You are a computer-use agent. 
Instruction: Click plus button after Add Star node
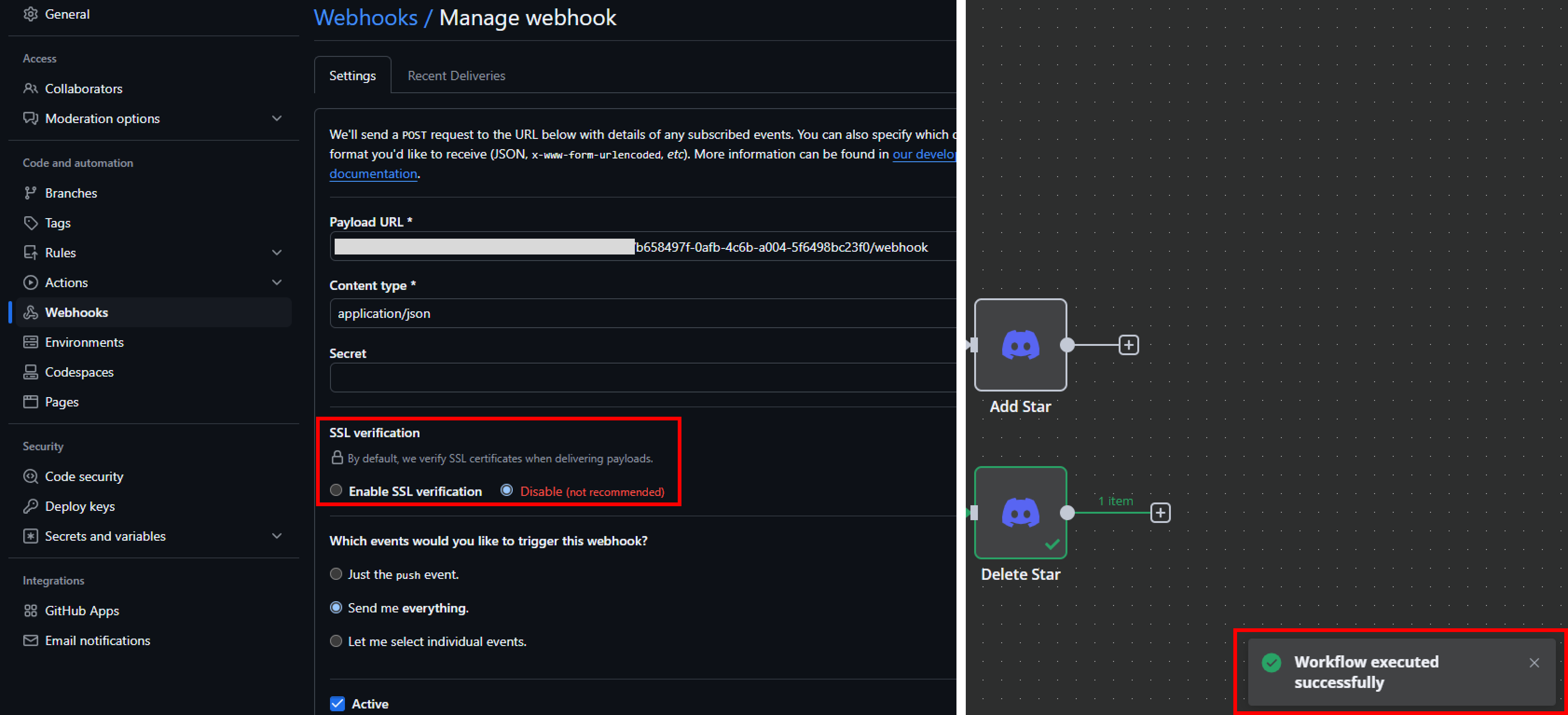click(x=1128, y=345)
